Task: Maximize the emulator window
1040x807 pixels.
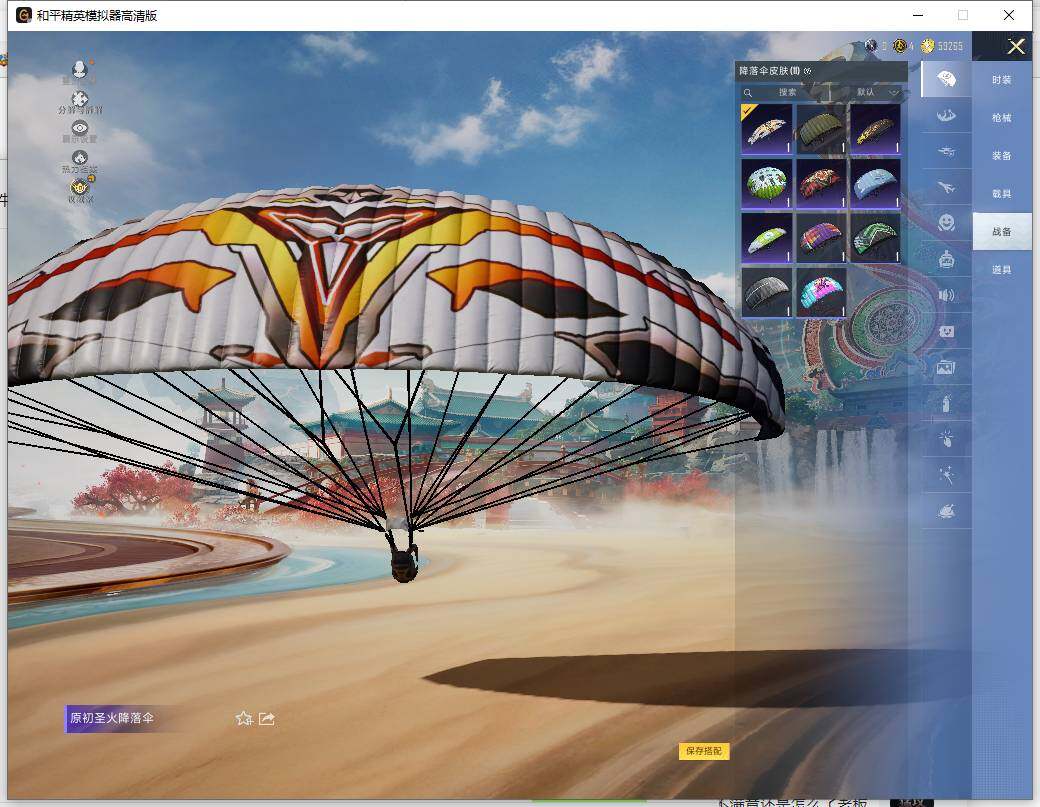Action: [963, 15]
